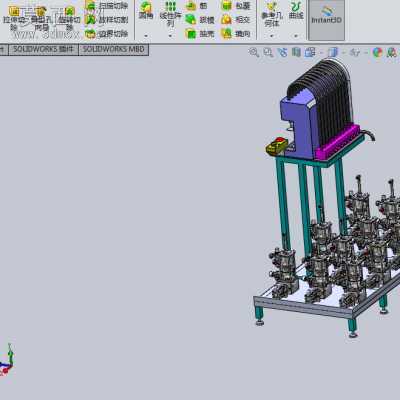Click the Previous View icon
Screen dimensions: 400x400
(282, 52)
